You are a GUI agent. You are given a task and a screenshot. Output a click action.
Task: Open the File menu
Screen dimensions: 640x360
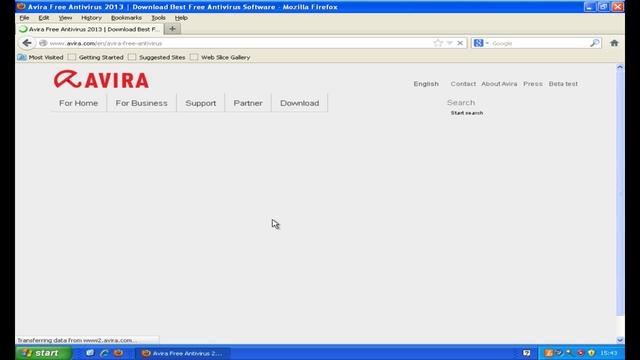(x=24, y=18)
